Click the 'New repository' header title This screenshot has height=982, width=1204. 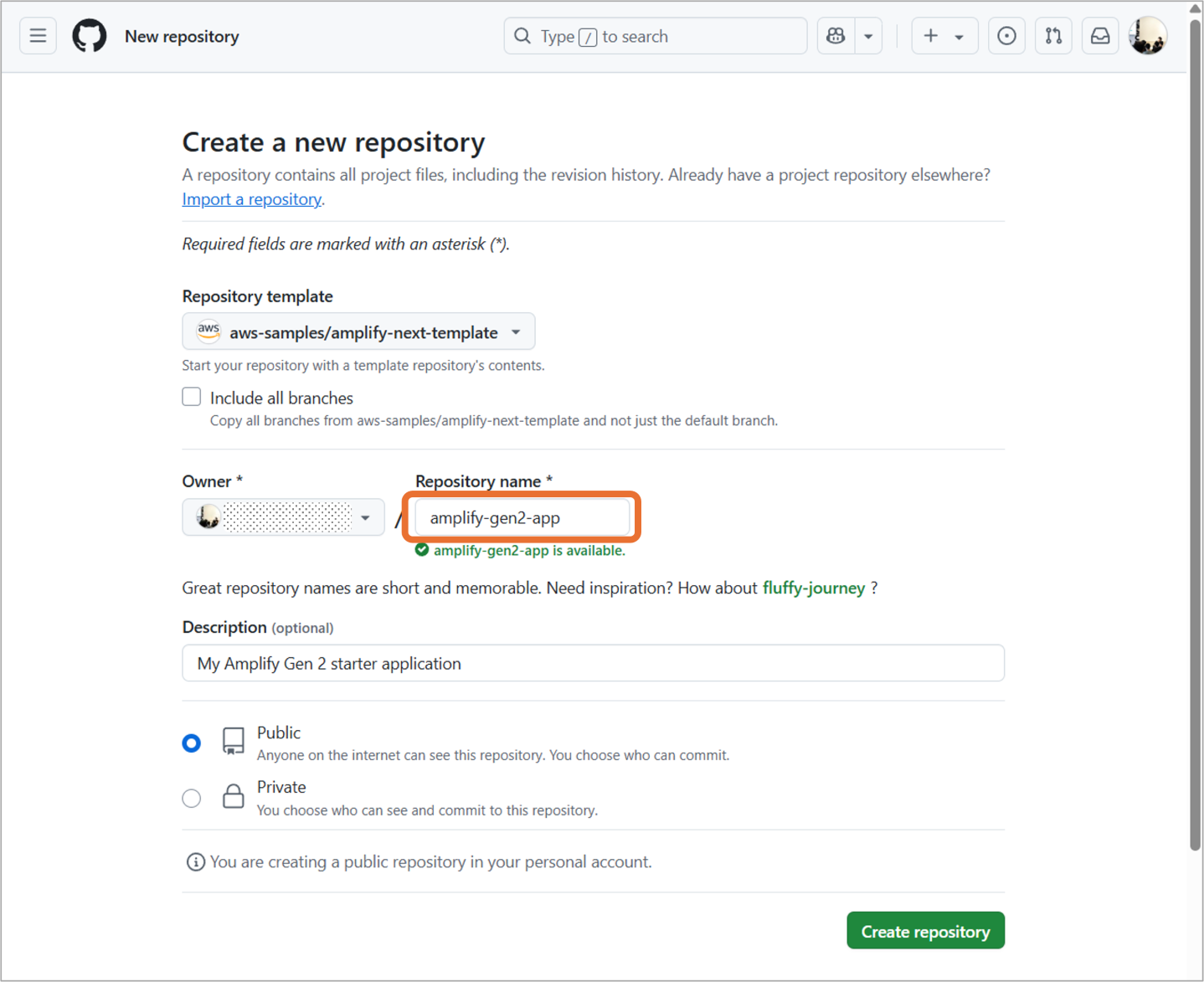(182, 36)
